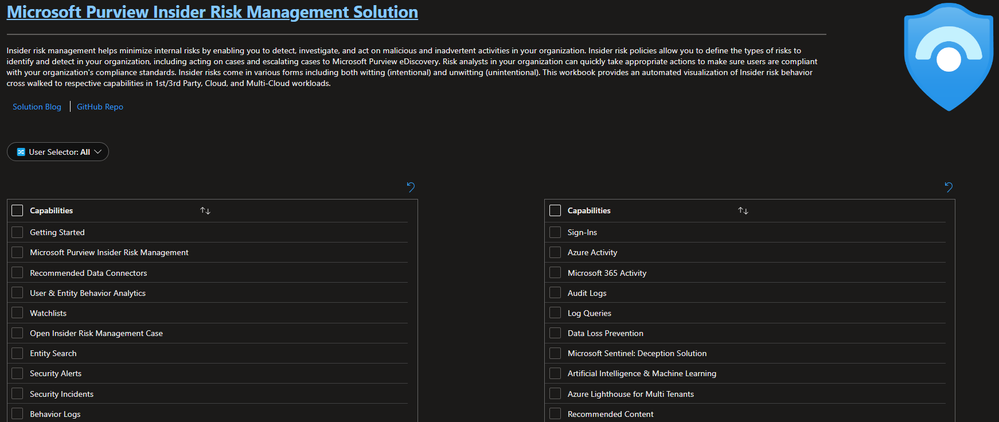This screenshot has height=422, width=999.
Task: Check the Log Queries checkbox
Action: coord(555,314)
